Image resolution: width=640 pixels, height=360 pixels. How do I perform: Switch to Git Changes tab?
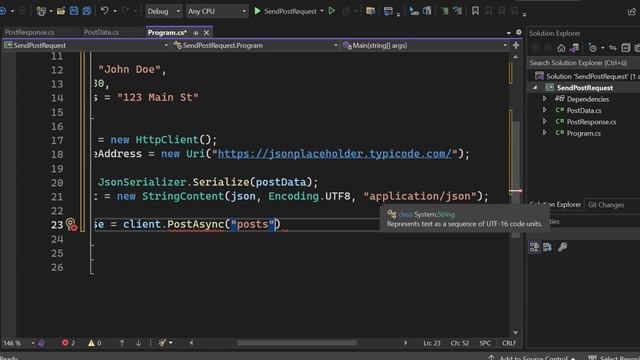[606, 205]
